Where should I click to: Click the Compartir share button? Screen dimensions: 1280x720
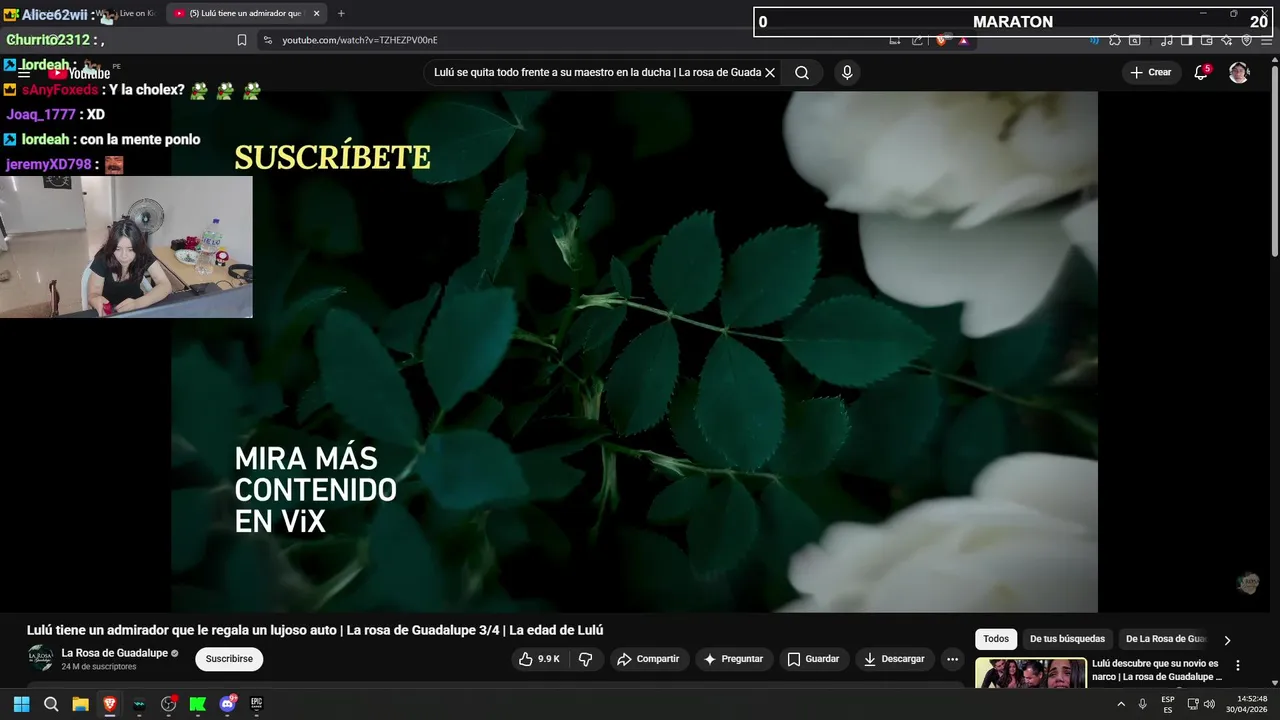point(648,659)
